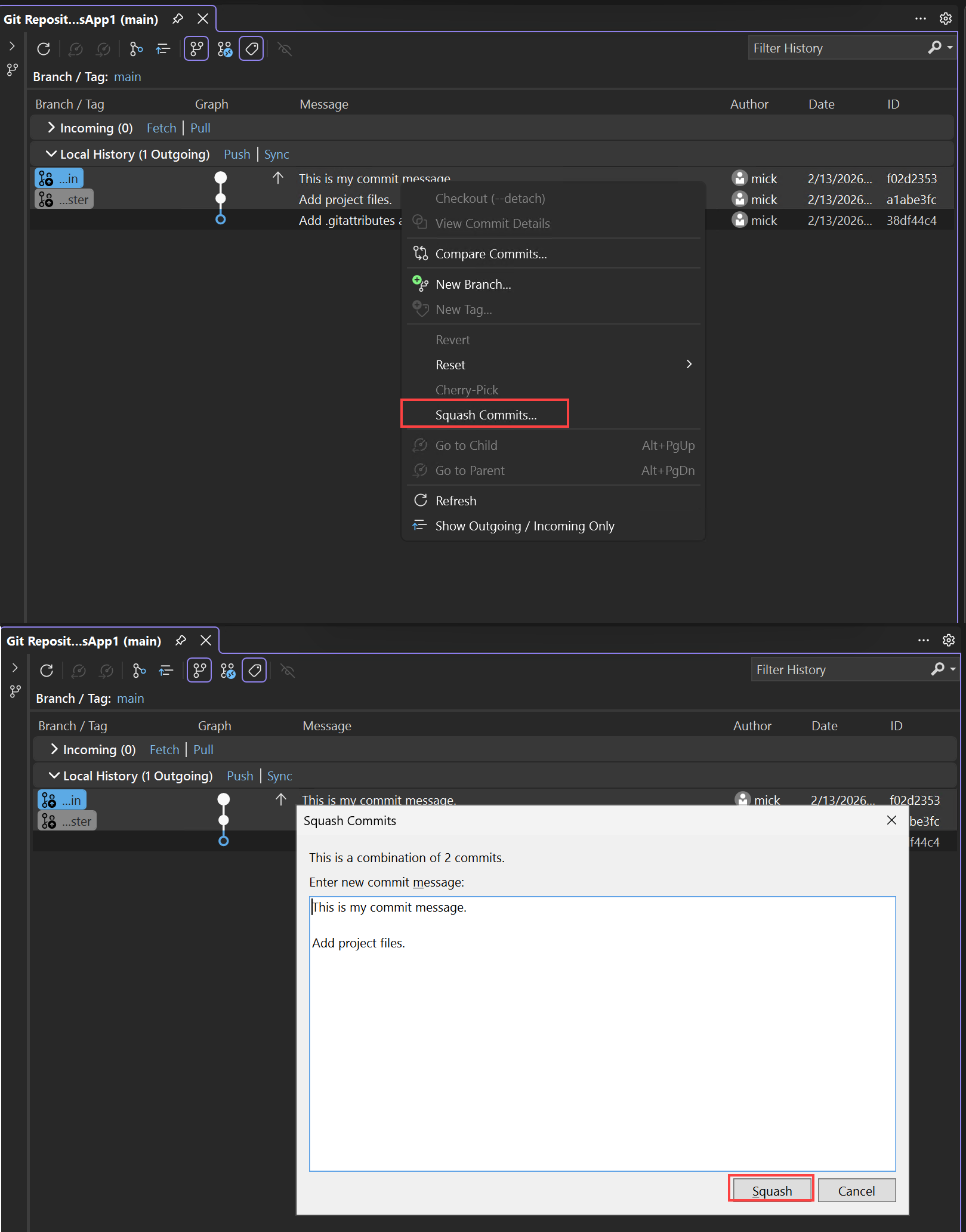
Task: Open the Fetch link next to Incoming
Action: pyautogui.click(x=161, y=128)
